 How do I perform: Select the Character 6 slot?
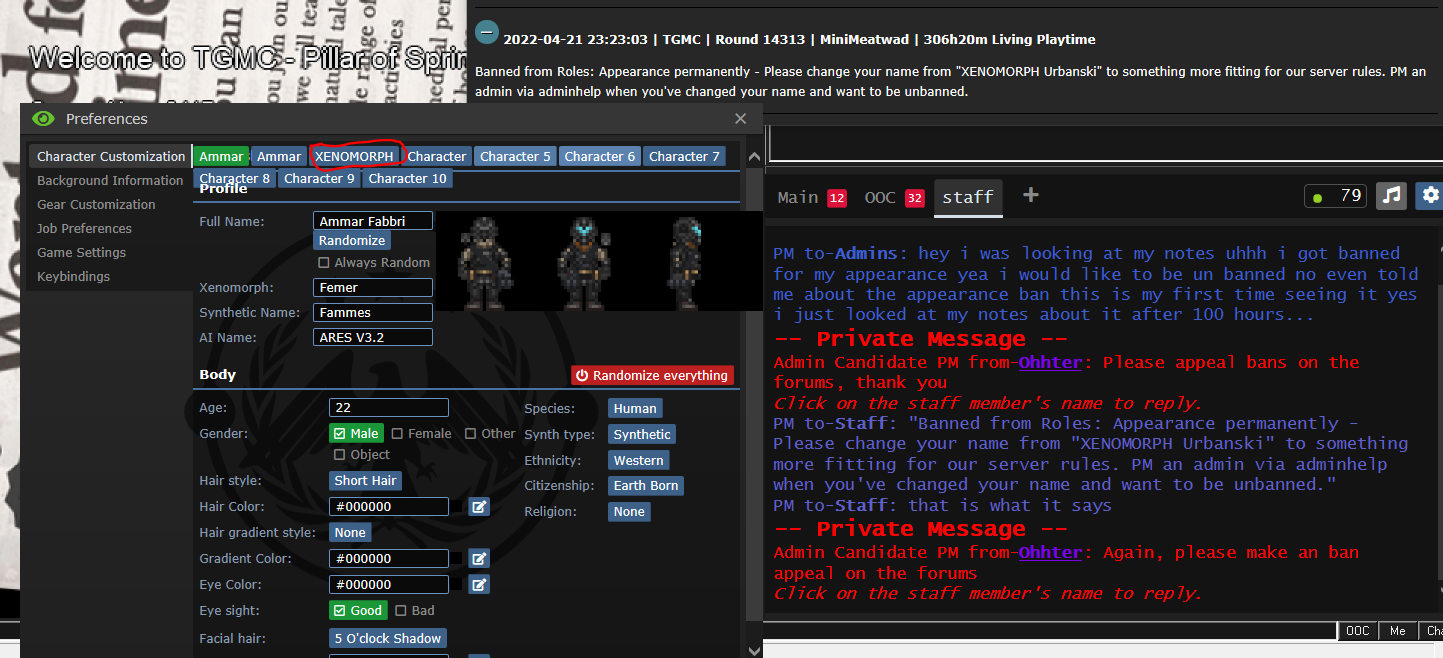tap(599, 157)
